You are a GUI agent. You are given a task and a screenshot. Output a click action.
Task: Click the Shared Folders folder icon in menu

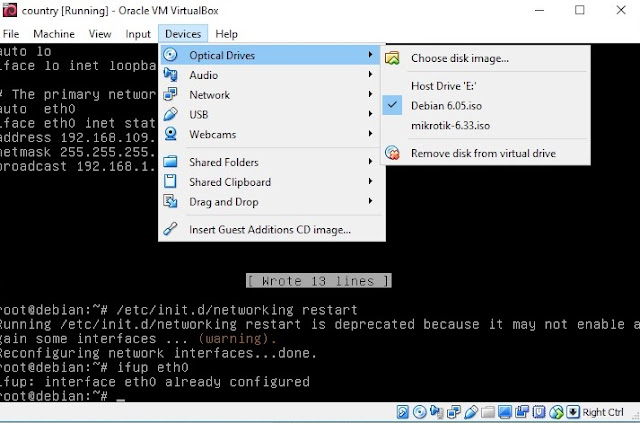coord(170,162)
